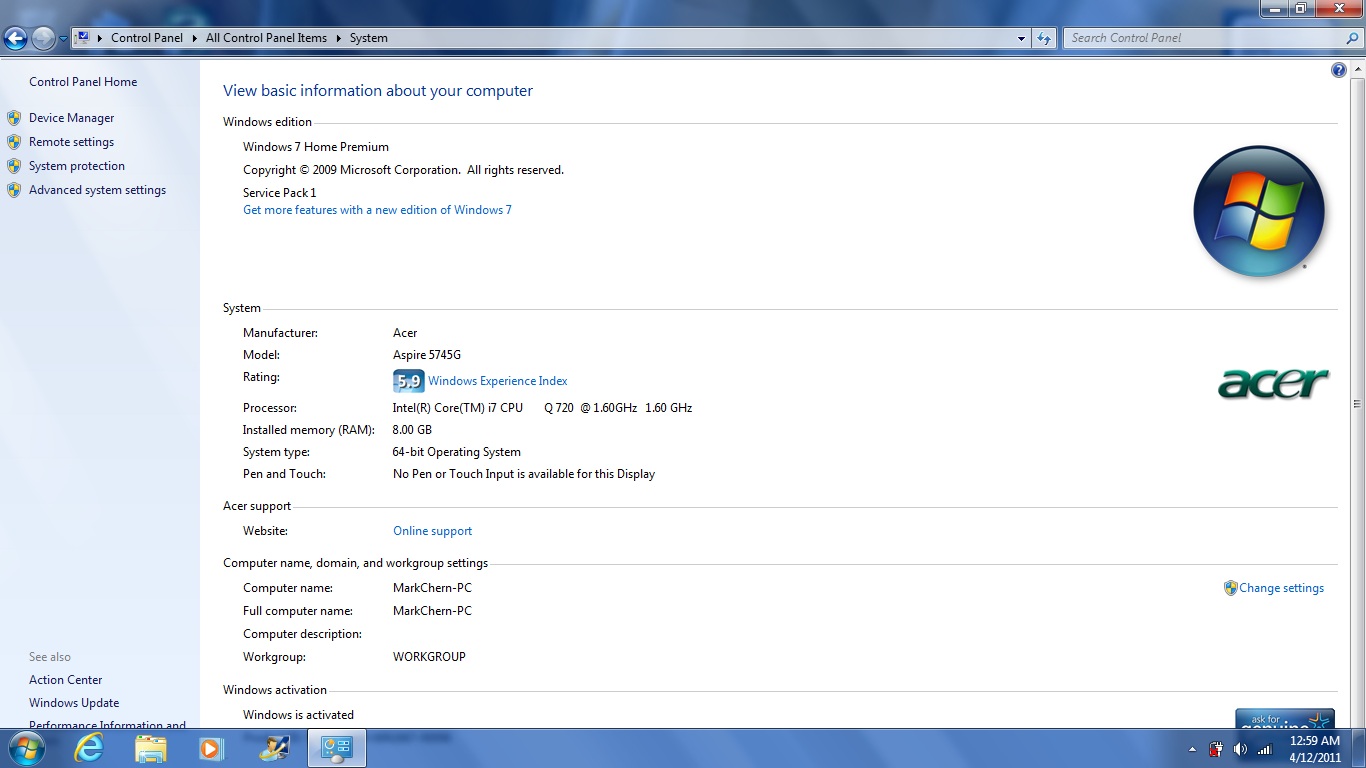Open Windows Experience Index
The width and height of the screenshot is (1366, 768).
pos(497,381)
